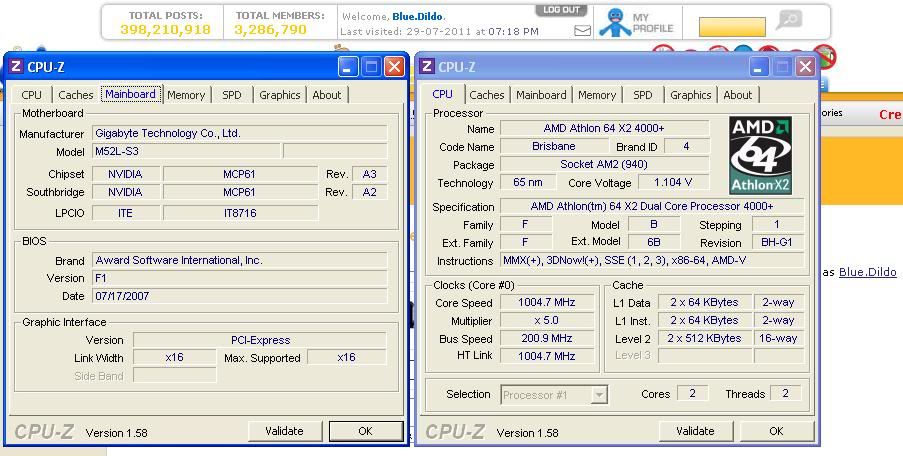
Task: Click the Package Socket AM2 (940) field
Action: (x=604, y=164)
